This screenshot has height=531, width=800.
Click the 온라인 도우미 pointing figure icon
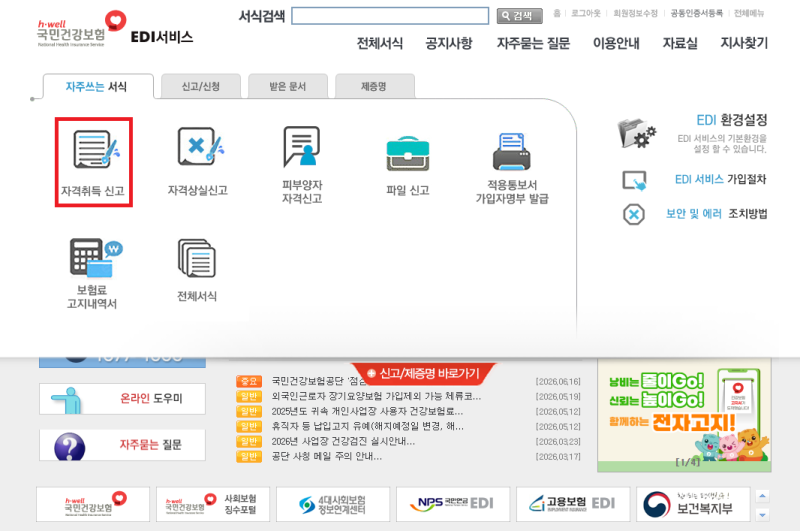point(67,400)
